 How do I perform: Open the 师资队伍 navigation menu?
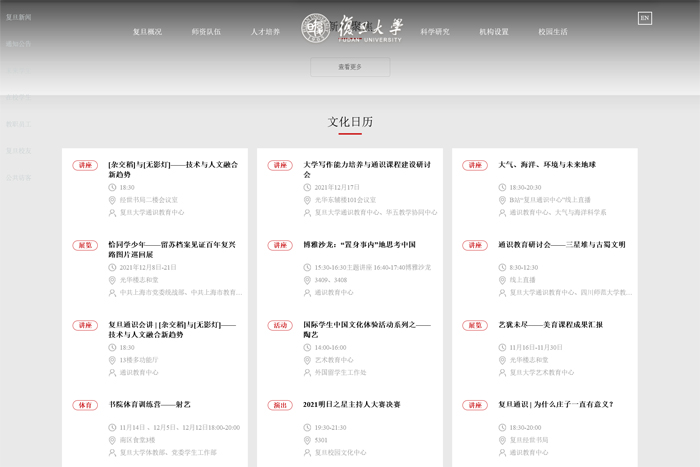(206, 32)
